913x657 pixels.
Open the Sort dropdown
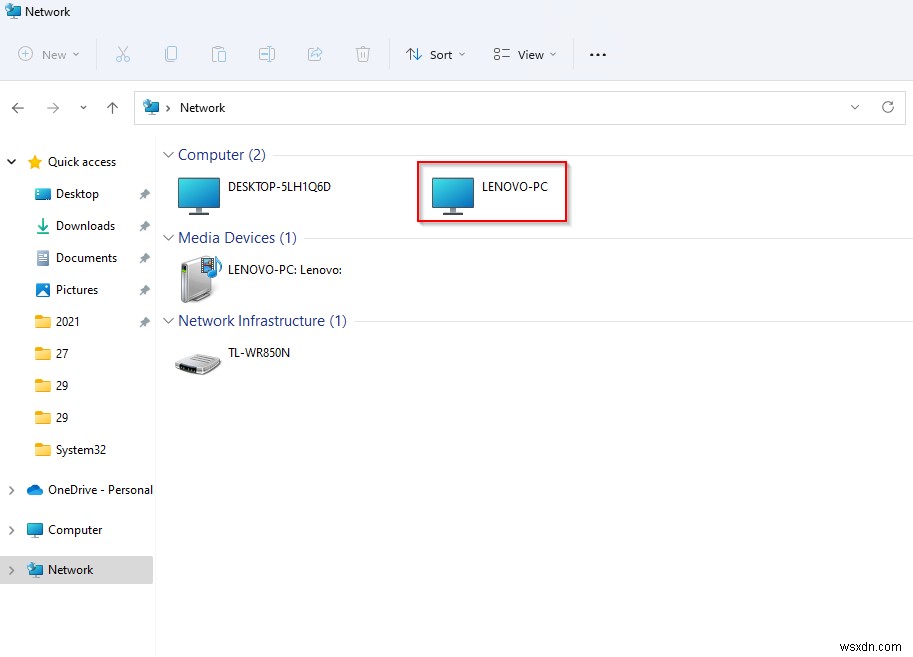coord(435,54)
